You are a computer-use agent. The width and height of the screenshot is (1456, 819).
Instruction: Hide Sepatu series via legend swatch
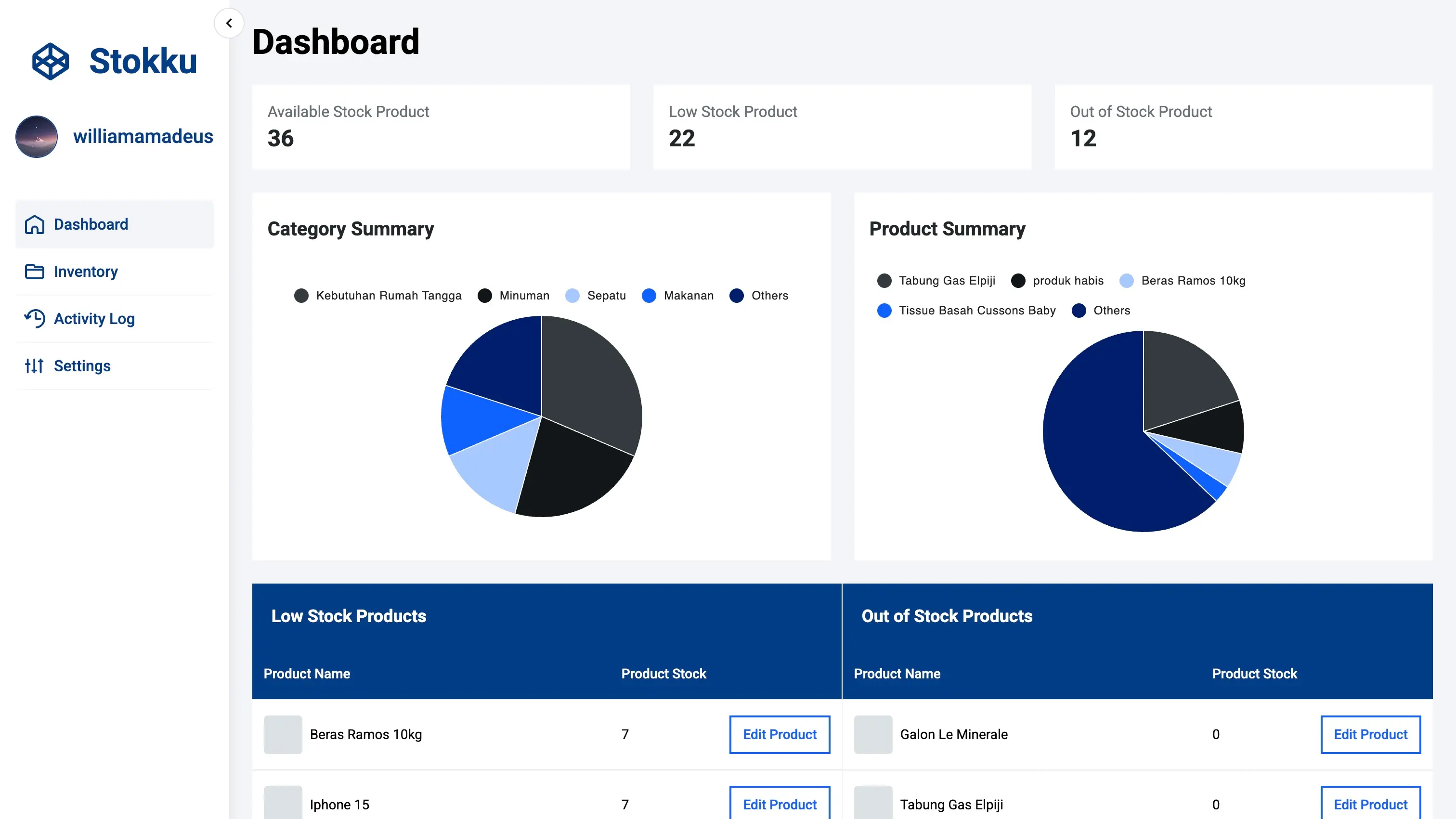pos(572,296)
